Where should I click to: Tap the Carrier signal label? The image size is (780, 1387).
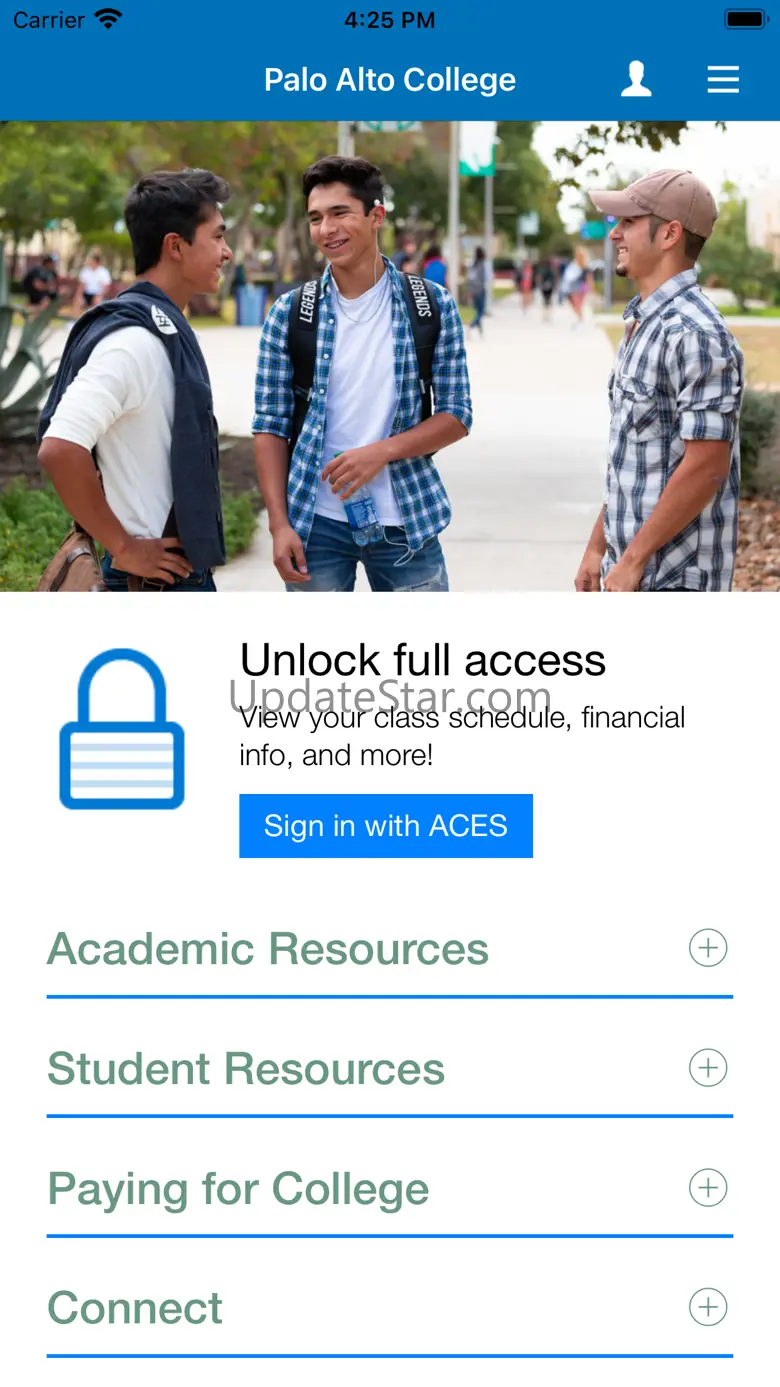49,20
